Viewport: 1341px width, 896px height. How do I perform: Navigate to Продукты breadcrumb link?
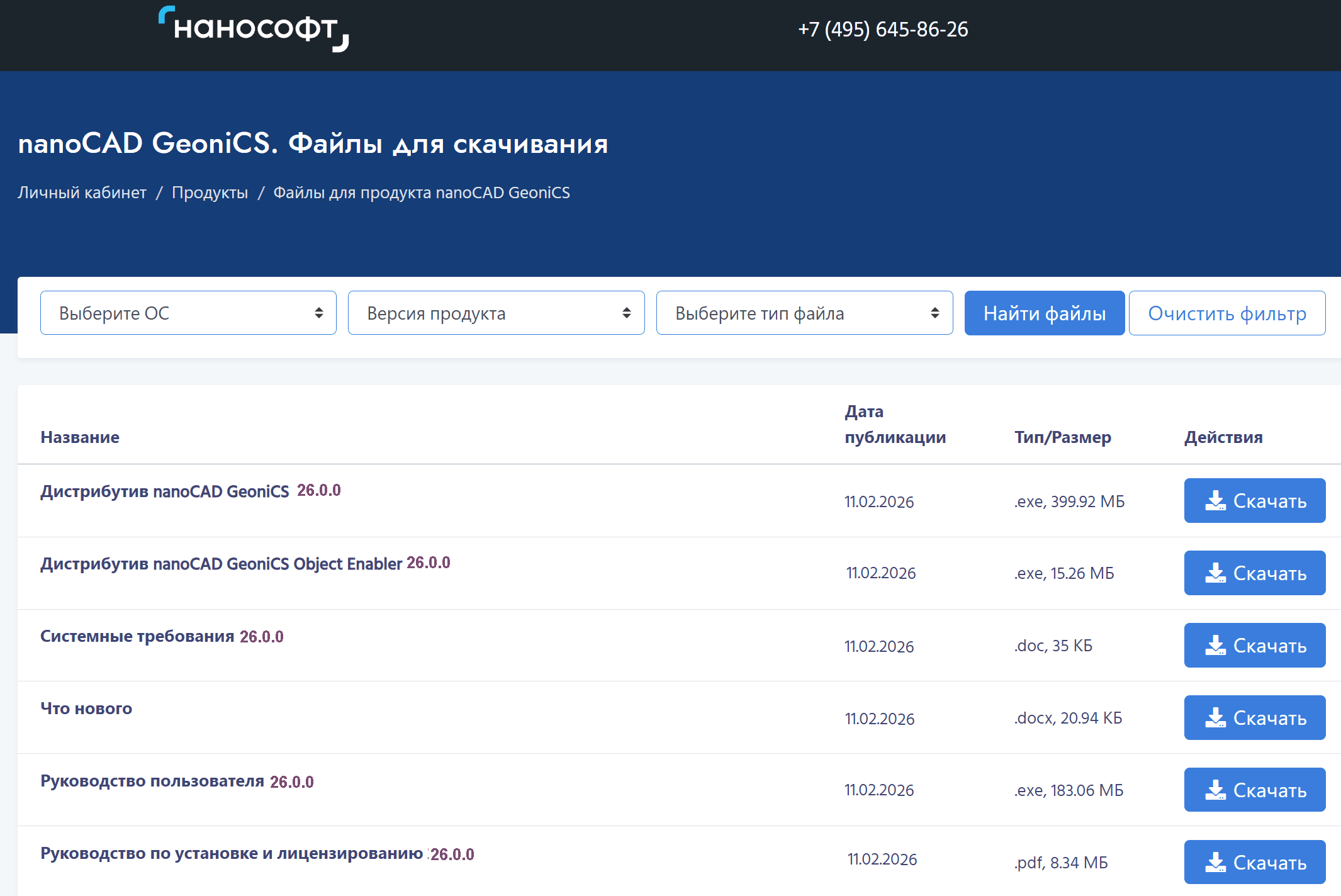tap(210, 193)
